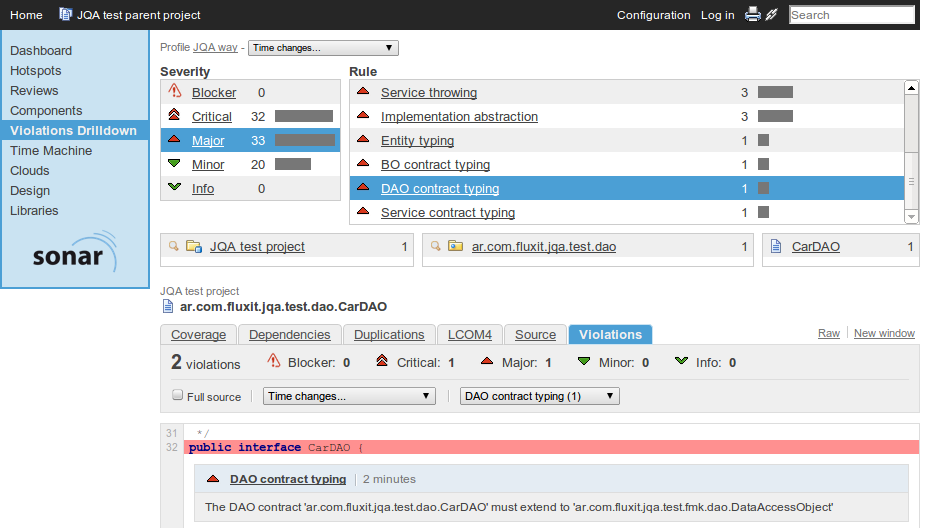The image size is (925, 528).
Task: Click the Info icon in the violations summary
Action: point(681,360)
